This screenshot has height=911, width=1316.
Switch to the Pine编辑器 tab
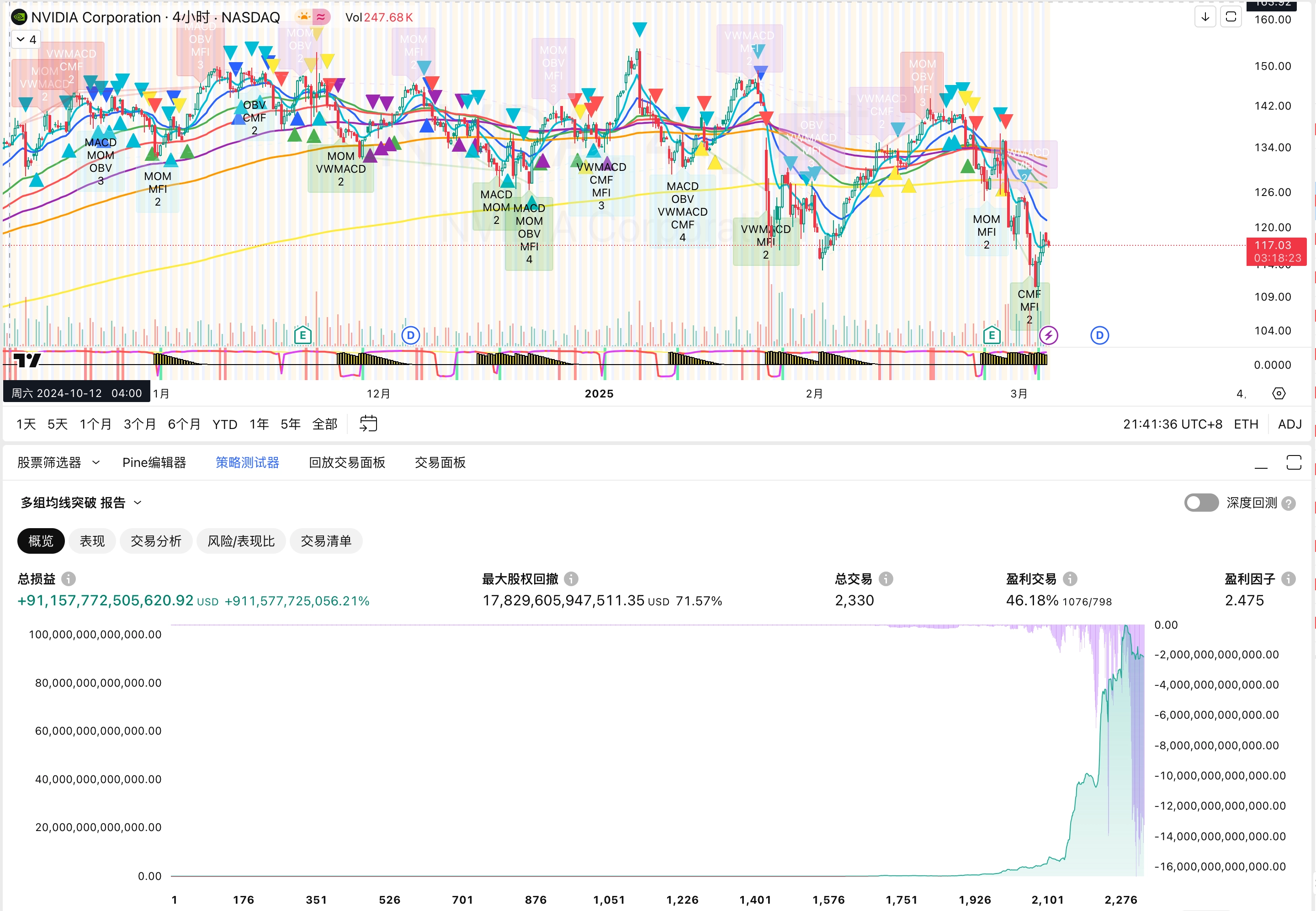pos(154,462)
